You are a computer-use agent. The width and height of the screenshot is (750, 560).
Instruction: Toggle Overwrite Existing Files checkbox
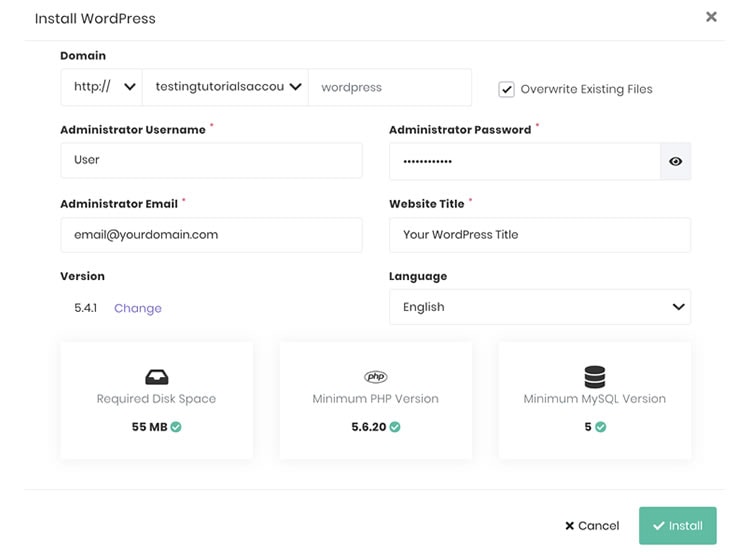tap(506, 89)
